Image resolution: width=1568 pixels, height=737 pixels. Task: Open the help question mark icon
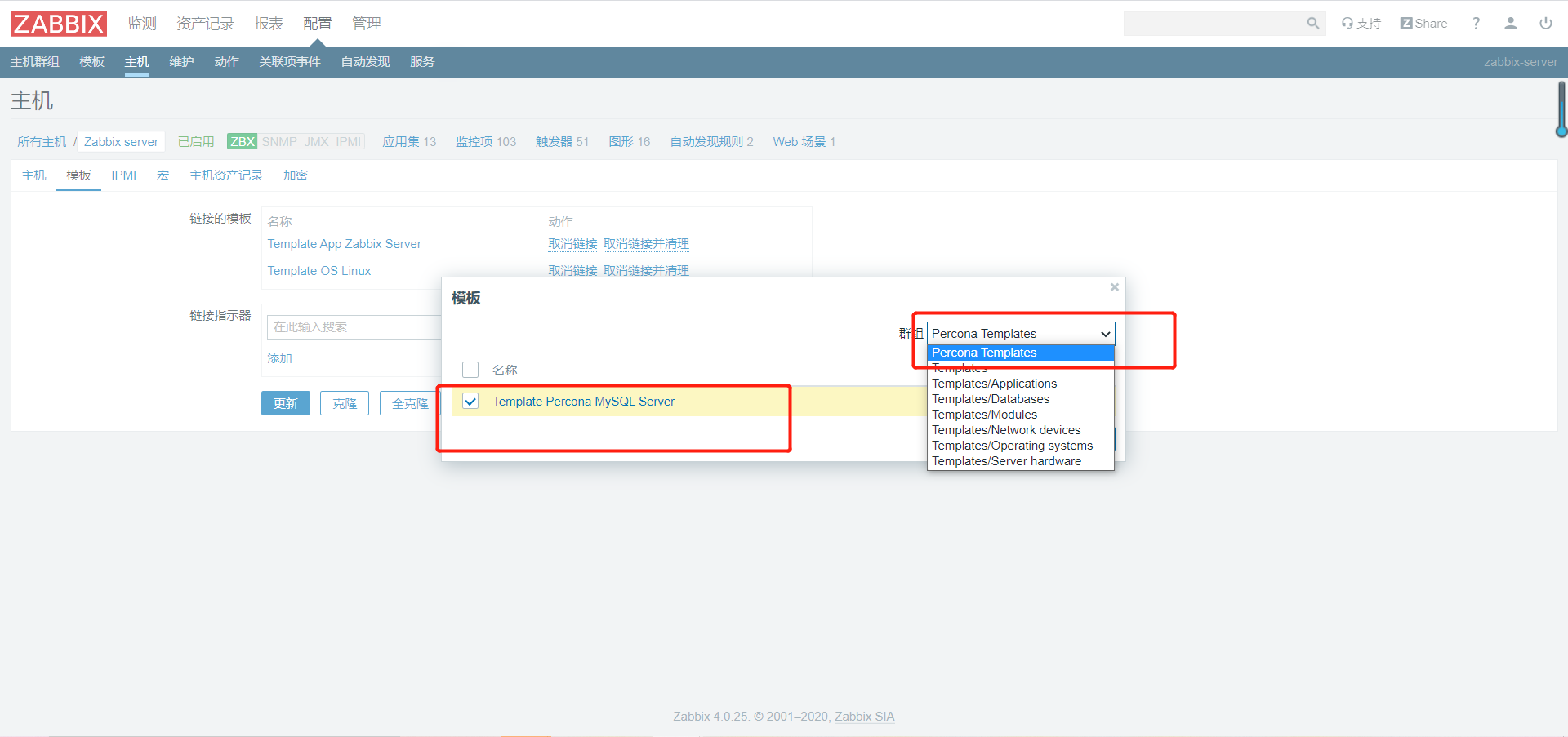tap(1476, 24)
